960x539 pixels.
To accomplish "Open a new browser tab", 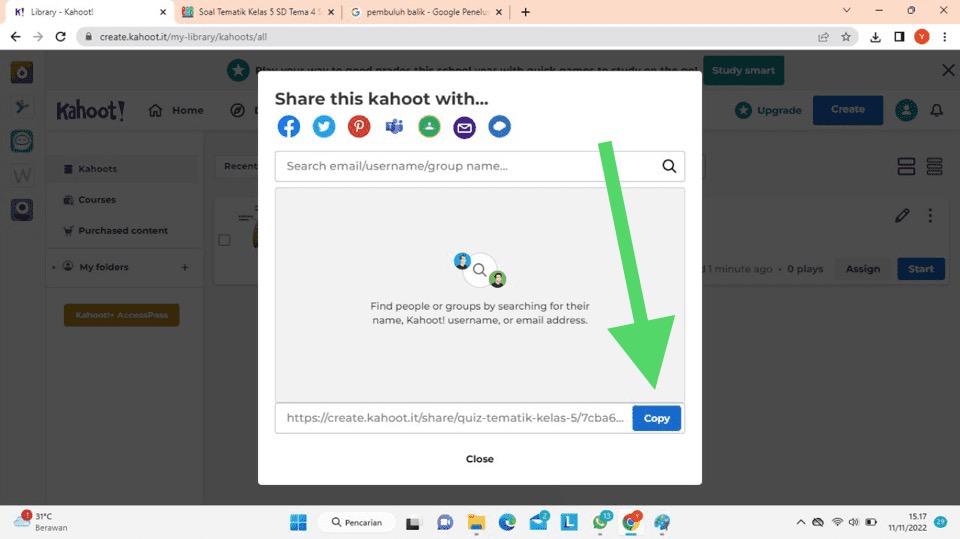I will coord(525,12).
